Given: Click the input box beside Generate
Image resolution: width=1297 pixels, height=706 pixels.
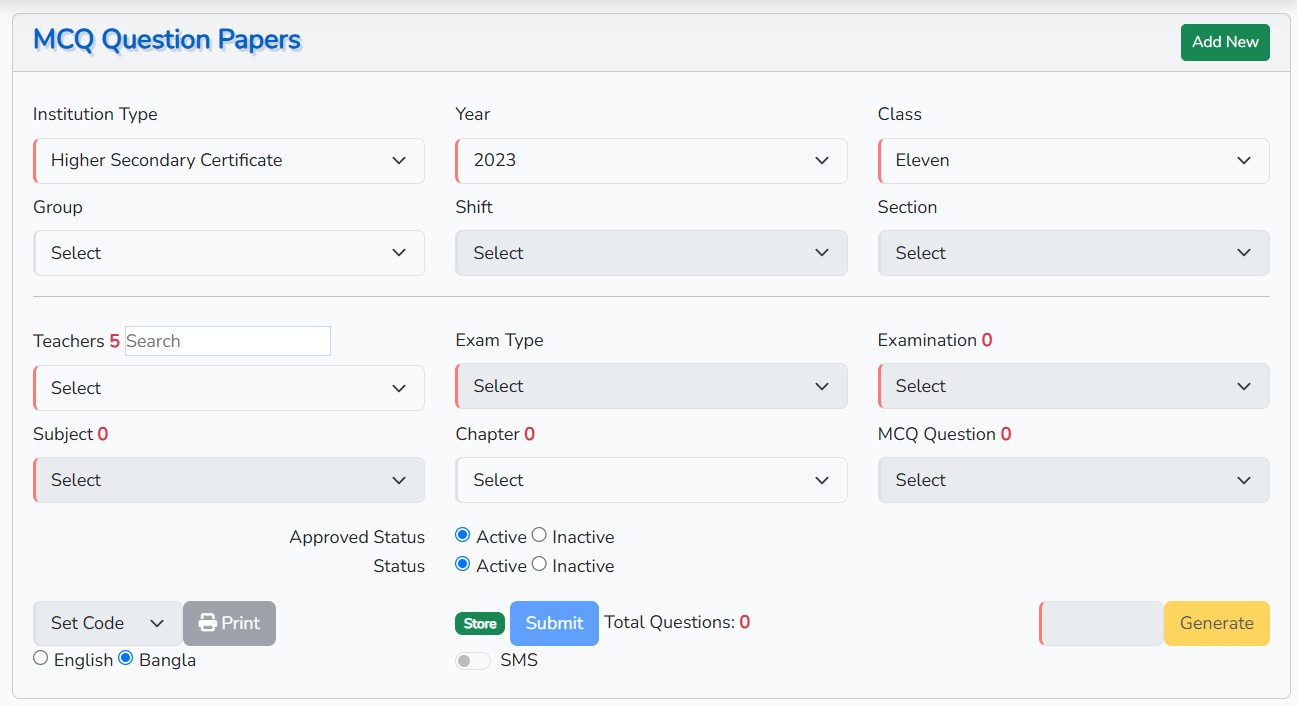Looking at the screenshot, I should click(1102, 623).
